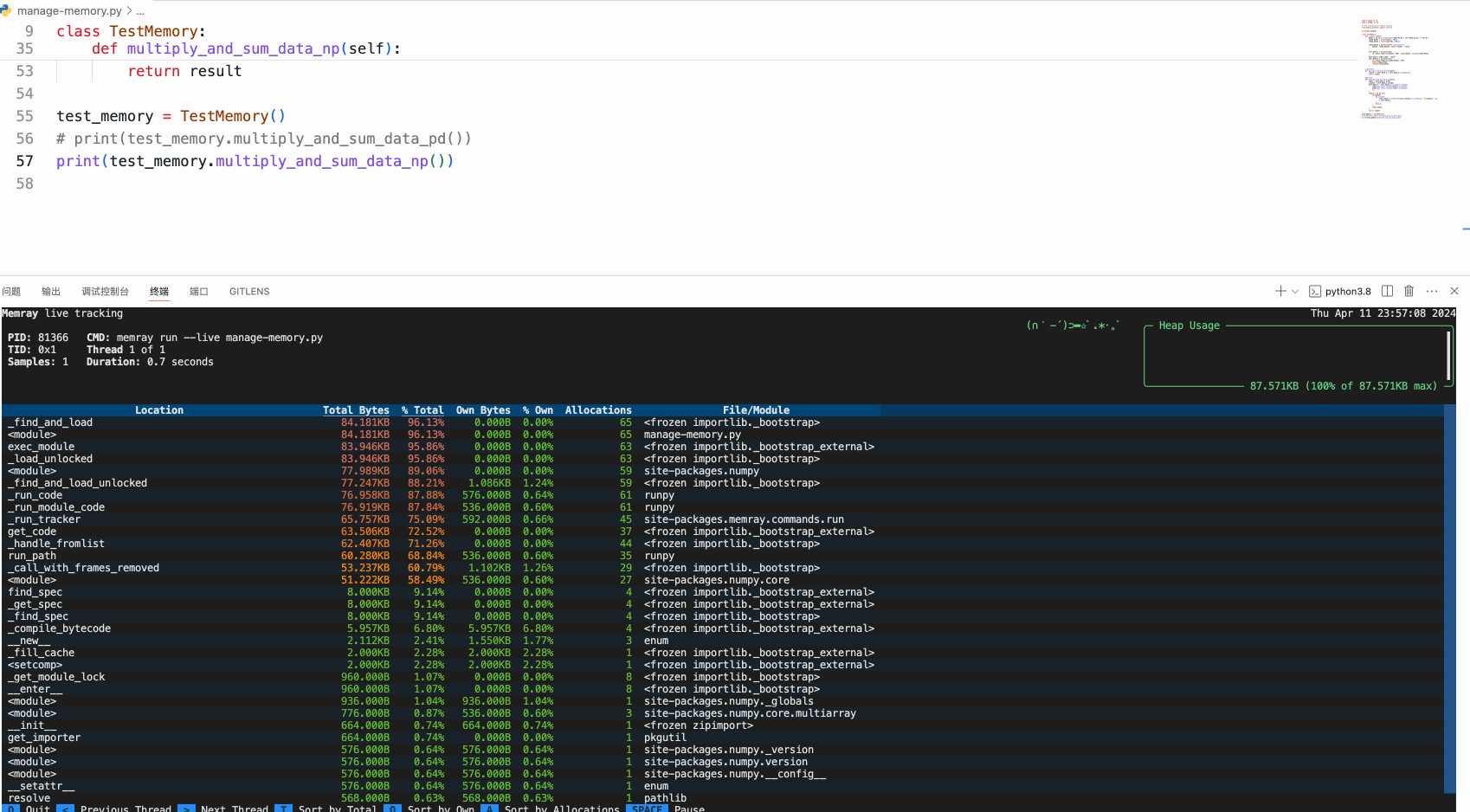Close the terminal panel

pos(1454,291)
